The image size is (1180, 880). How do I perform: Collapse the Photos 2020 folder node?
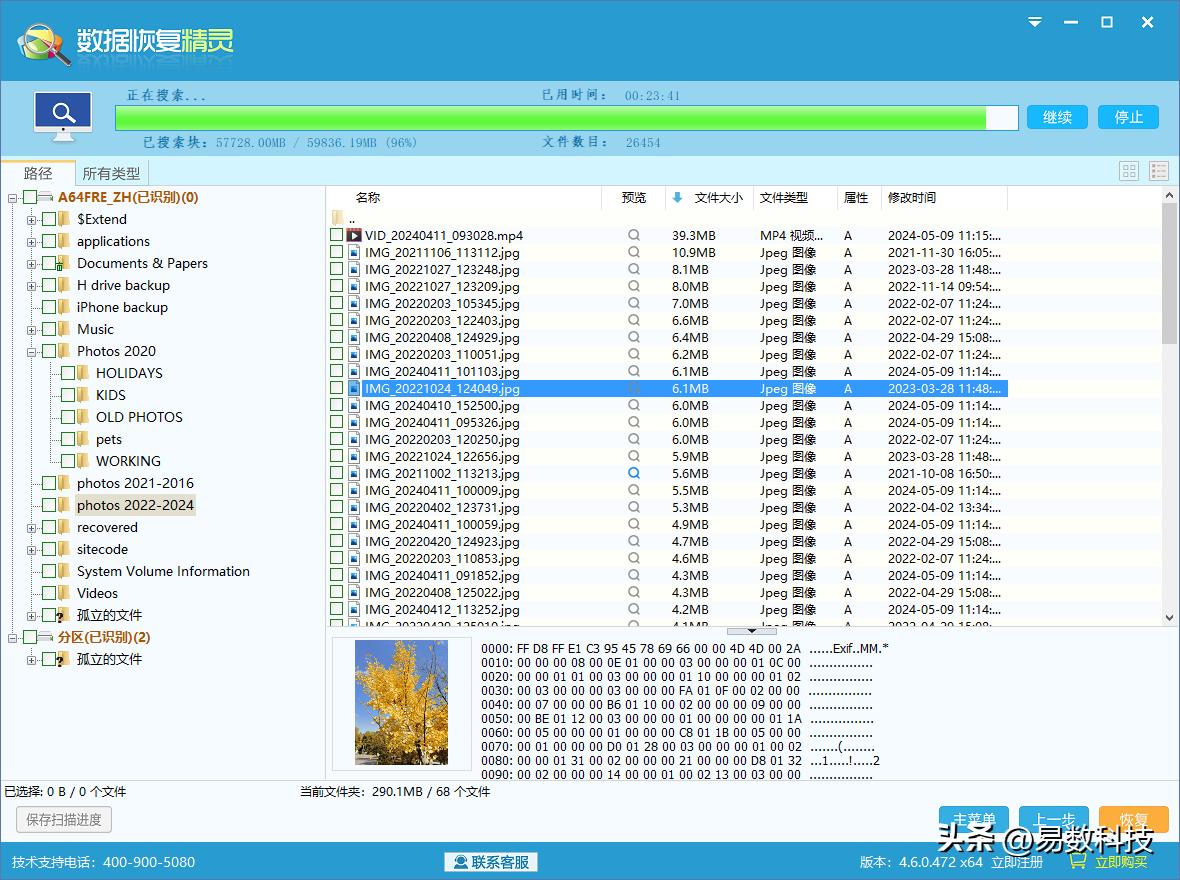coord(32,352)
